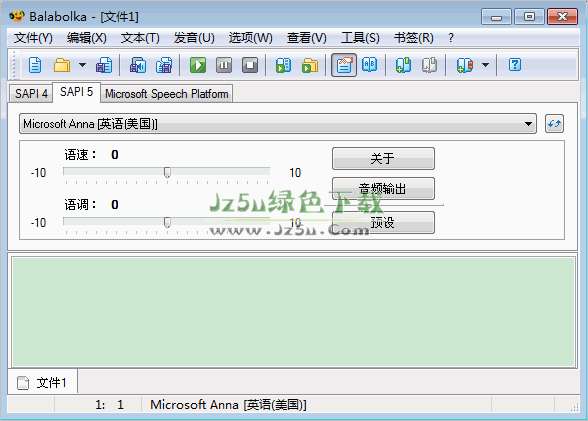Click the bookmarks book icon

pyautogui.click(x=465, y=65)
